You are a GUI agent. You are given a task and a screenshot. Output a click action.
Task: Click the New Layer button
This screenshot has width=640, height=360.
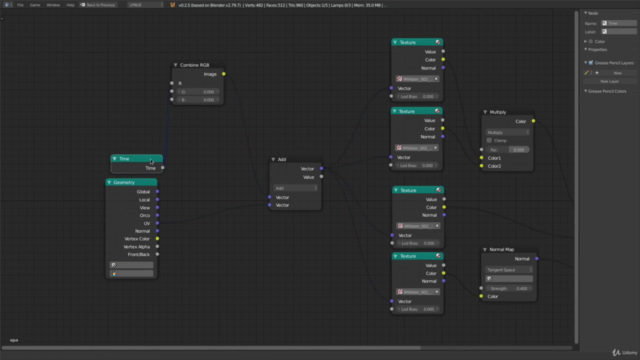tap(610, 81)
